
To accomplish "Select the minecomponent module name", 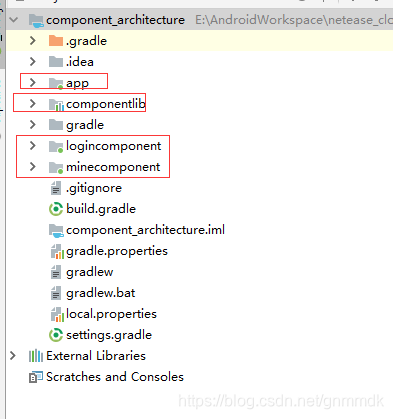I will coord(113,167).
